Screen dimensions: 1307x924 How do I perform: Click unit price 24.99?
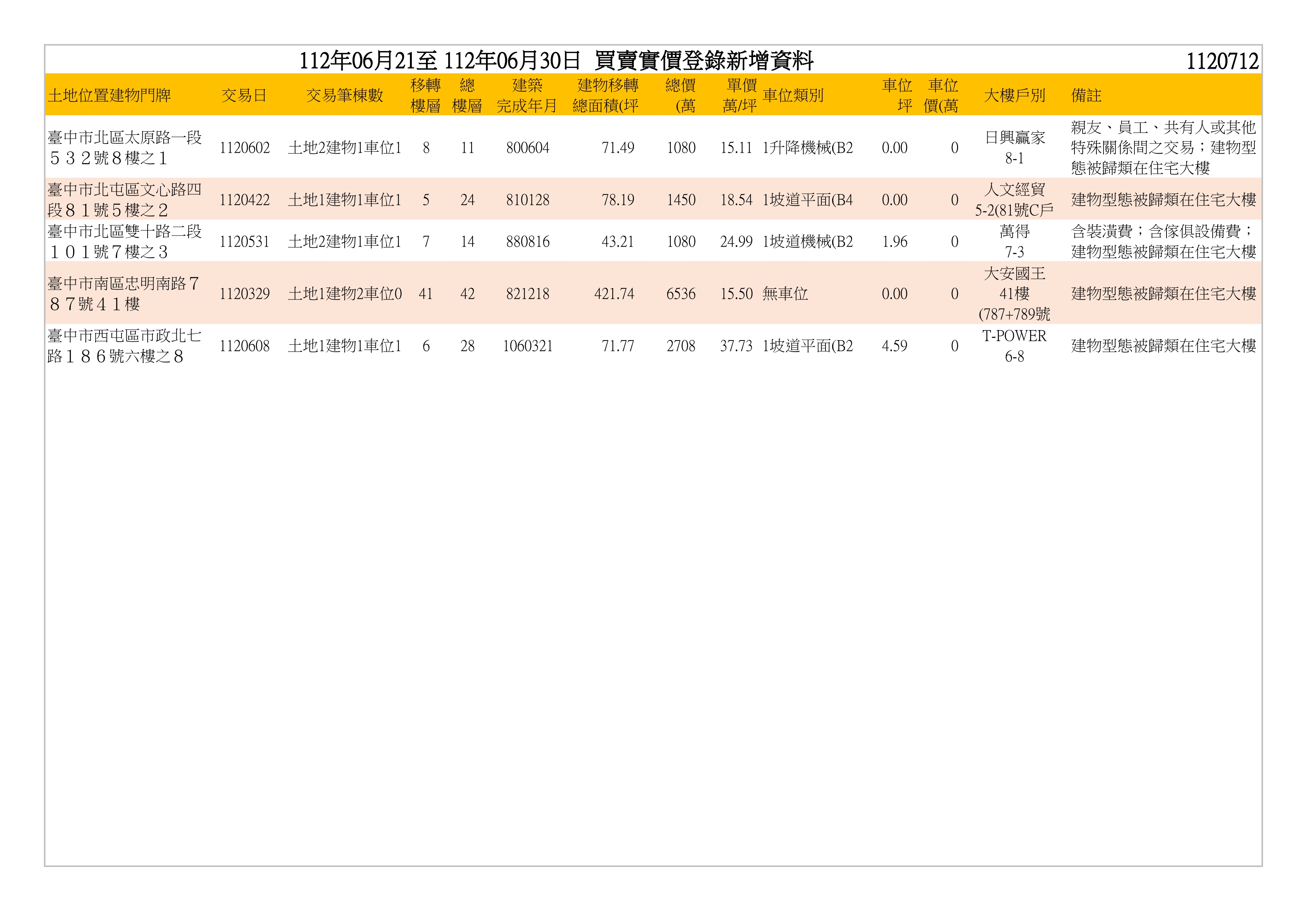pyautogui.click(x=736, y=242)
